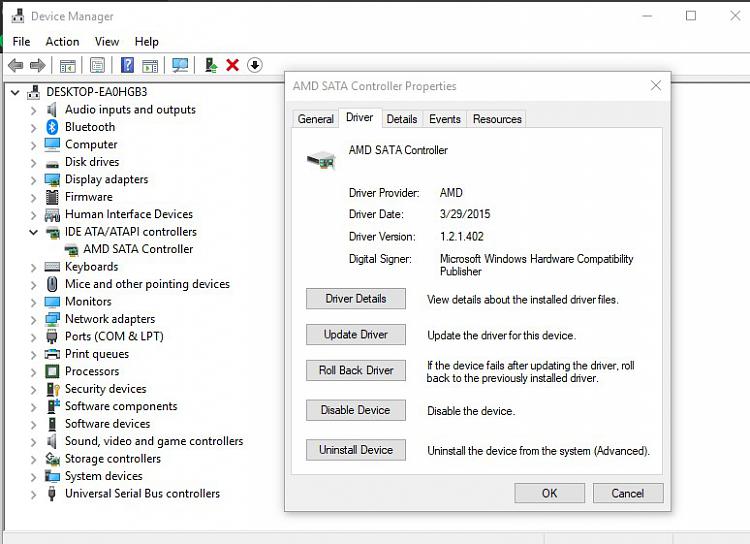Click the Display adapters icon
Image resolution: width=750 pixels, height=544 pixels.
point(52,179)
